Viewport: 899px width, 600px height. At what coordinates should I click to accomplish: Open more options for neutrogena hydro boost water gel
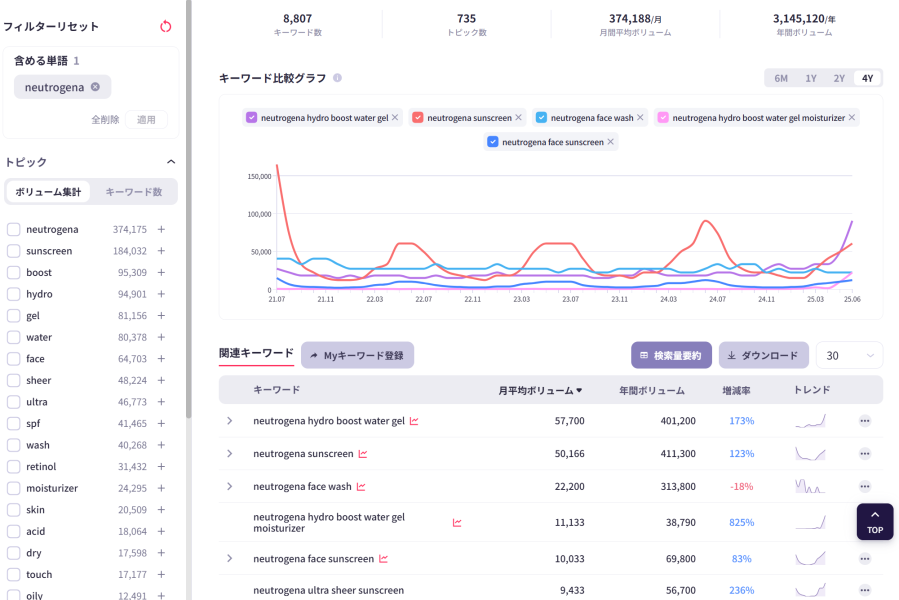pos(865,421)
